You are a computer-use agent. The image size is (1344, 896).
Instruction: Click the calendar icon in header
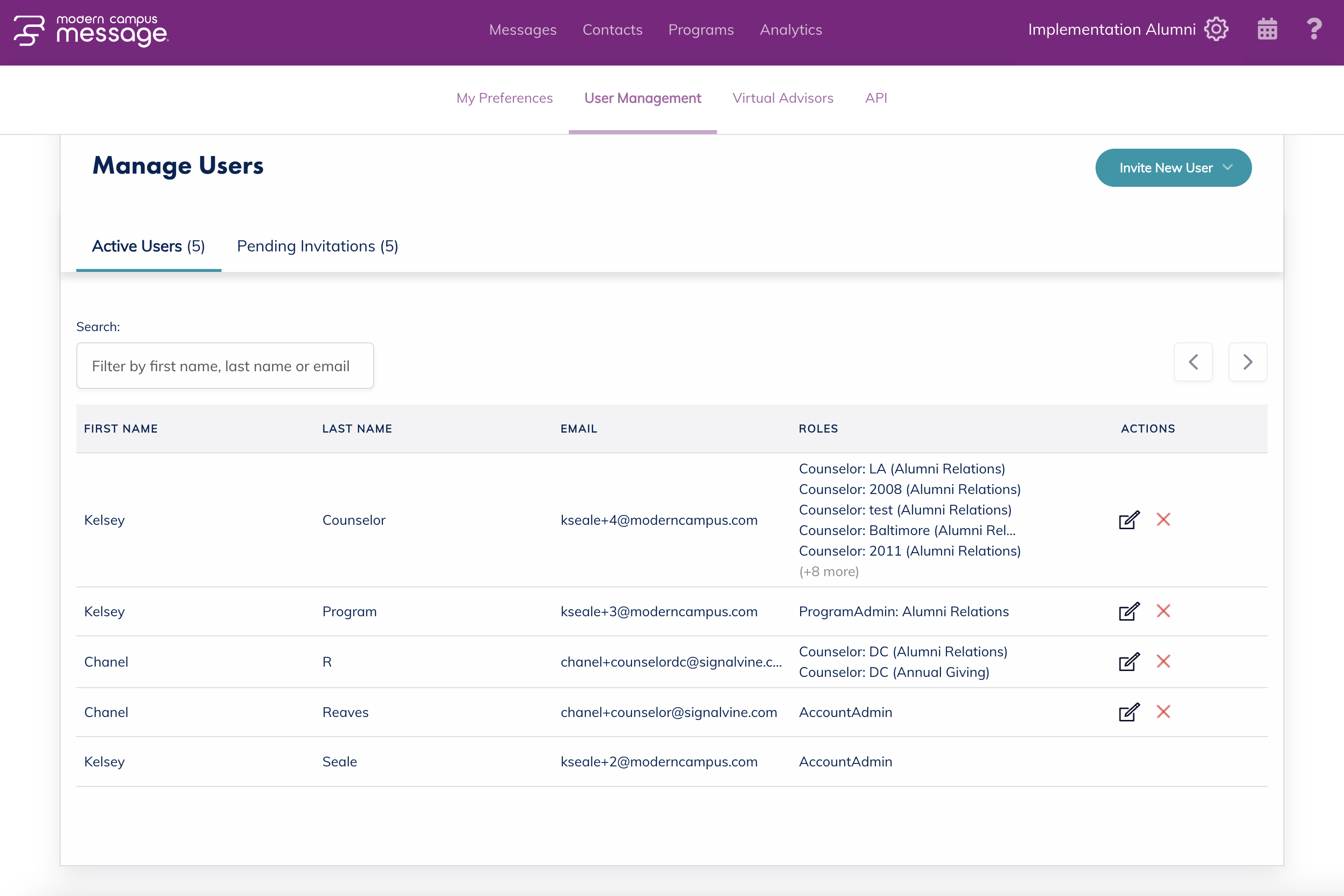click(x=1267, y=29)
